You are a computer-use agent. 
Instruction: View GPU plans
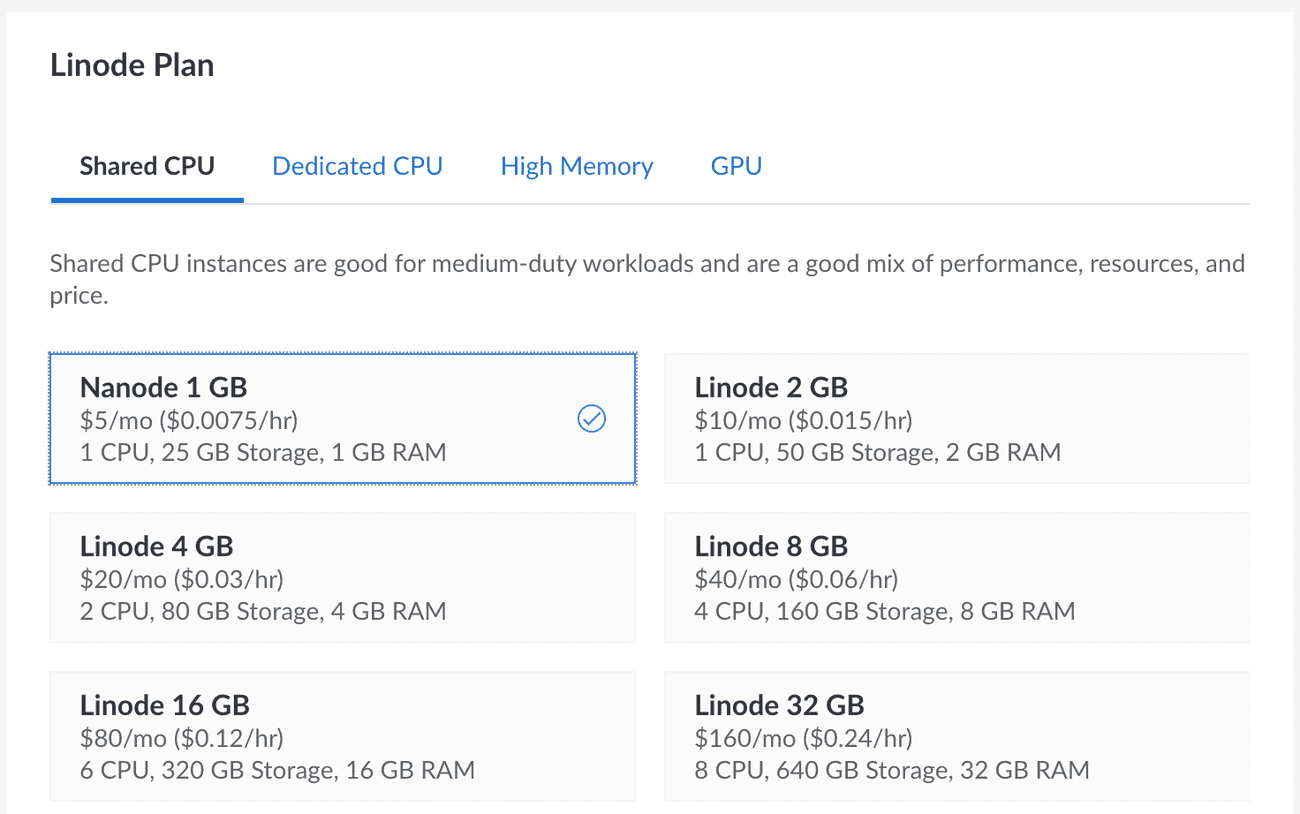pos(736,166)
